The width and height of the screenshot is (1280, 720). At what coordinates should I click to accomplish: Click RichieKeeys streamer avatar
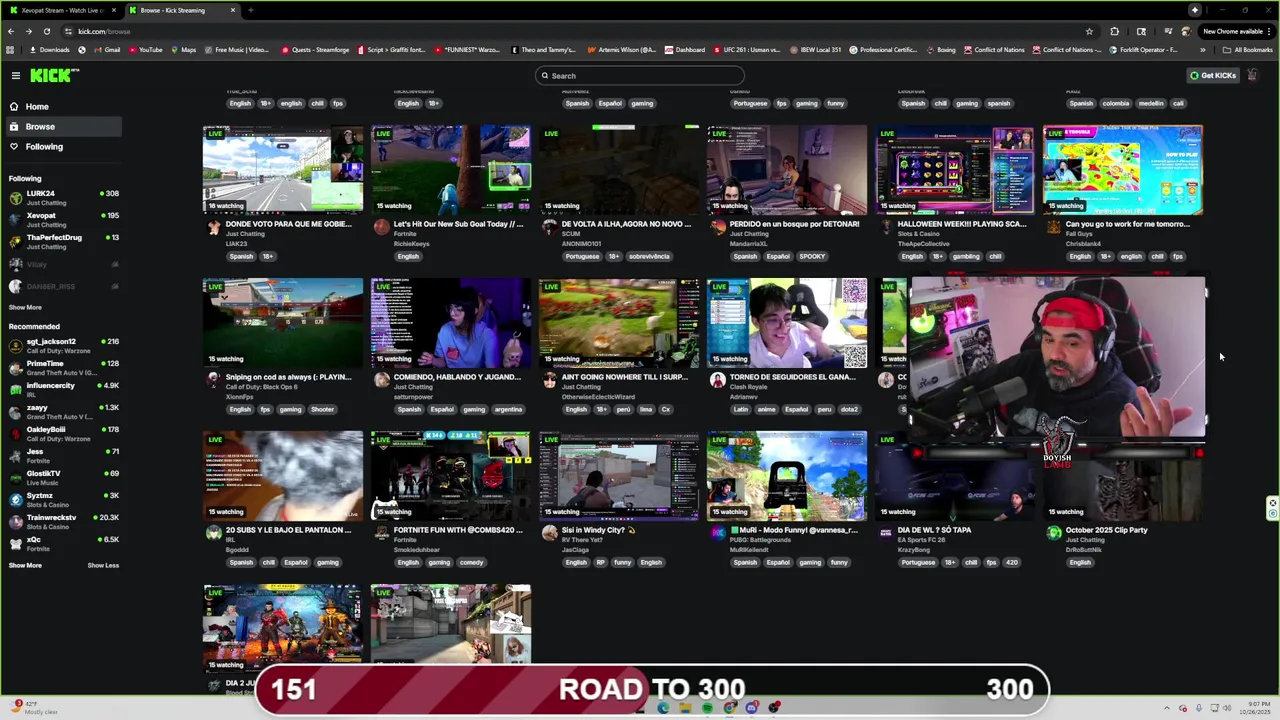(x=381, y=227)
